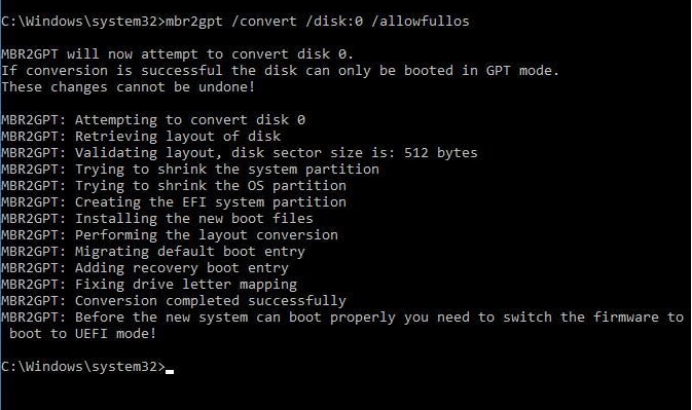Image resolution: width=692 pixels, height=410 pixels.
Task: Click the /disk:0 argument
Action: click(x=334, y=21)
